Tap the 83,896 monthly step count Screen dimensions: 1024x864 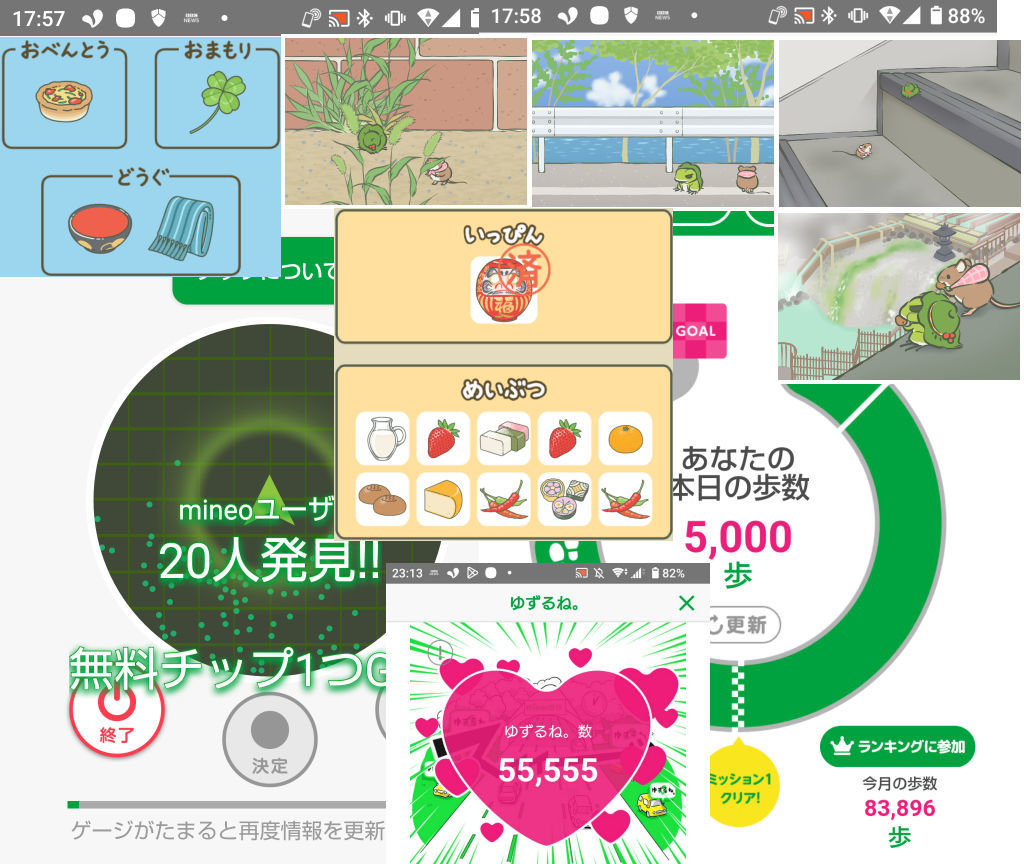[x=899, y=808]
